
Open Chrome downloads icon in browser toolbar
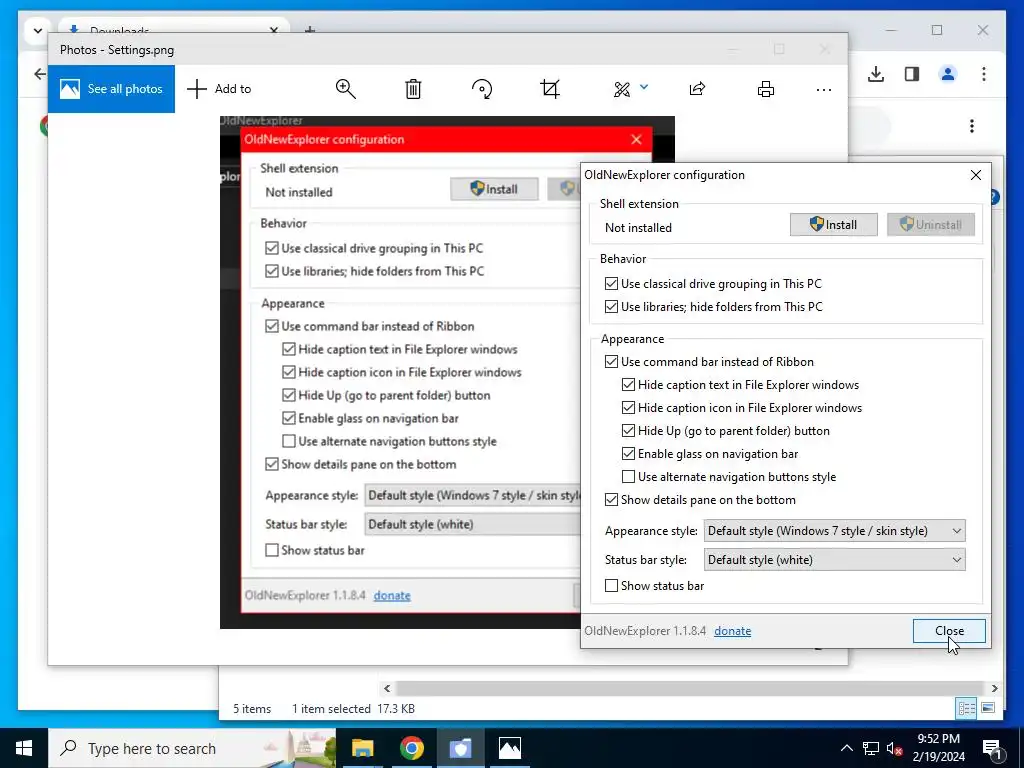(x=876, y=74)
